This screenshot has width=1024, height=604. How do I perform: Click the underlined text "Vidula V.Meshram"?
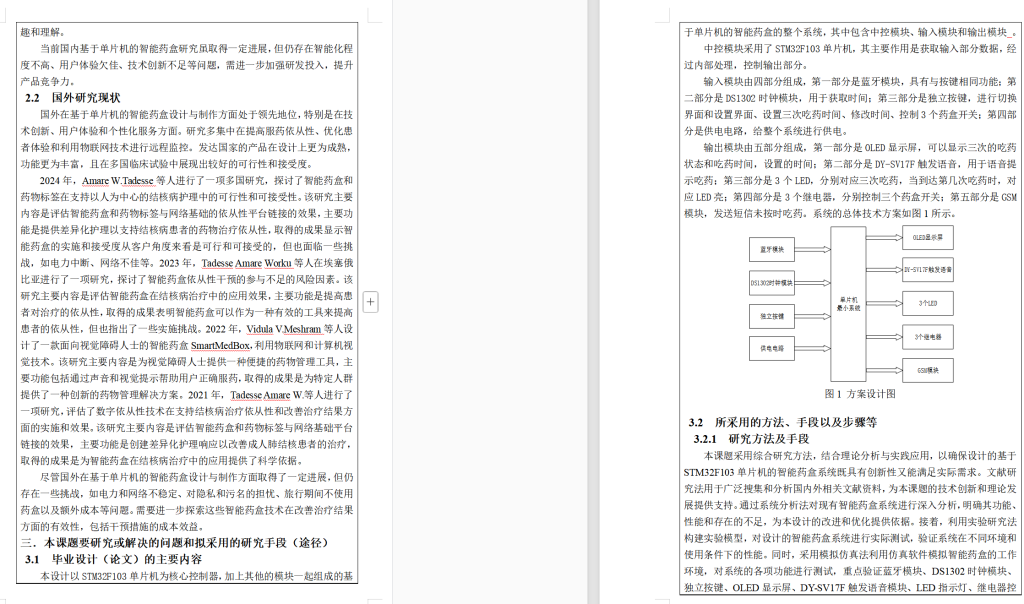(x=283, y=329)
